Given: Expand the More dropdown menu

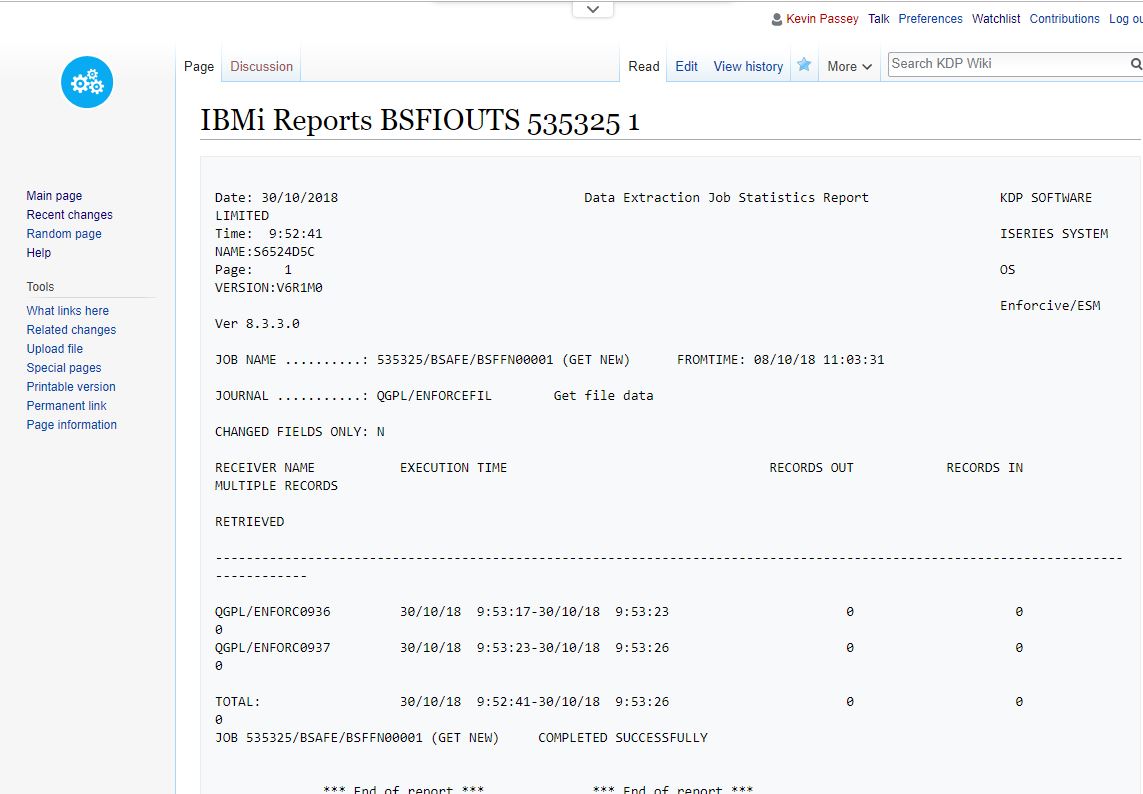Looking at the screenshot, I should pyautogui.click(x=849, y=66).
